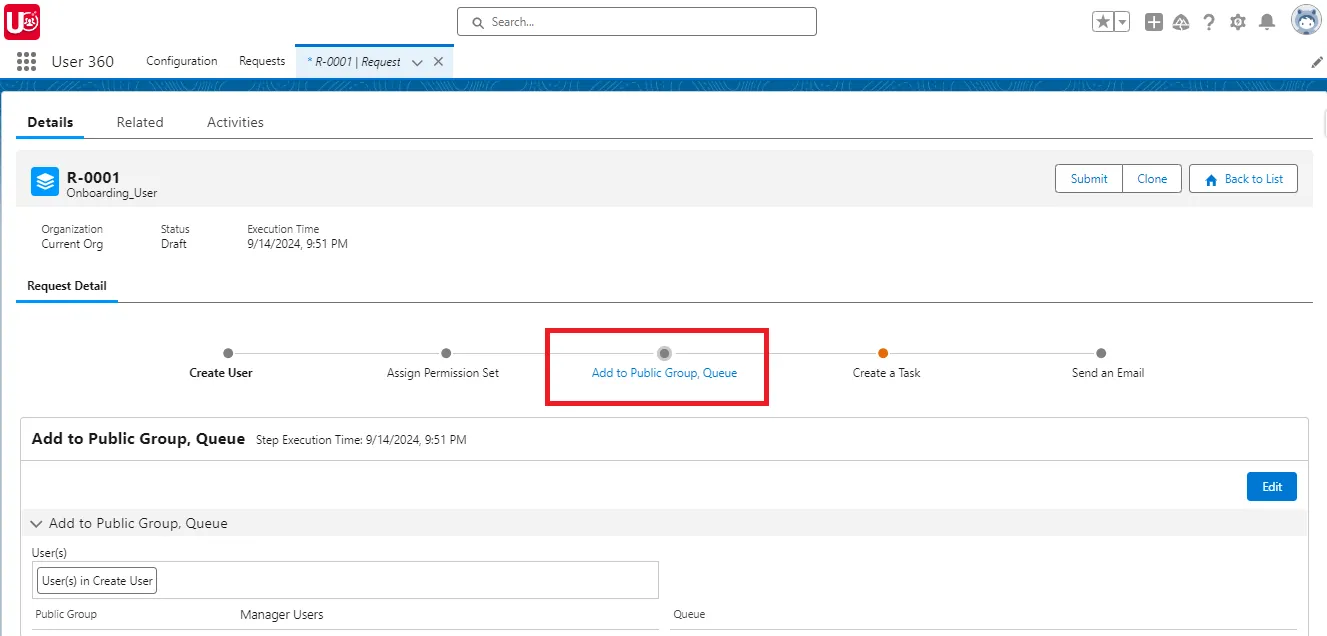Click the Submit button
This screenshot has width=1327, height=636.
(x=1089, y=178)
